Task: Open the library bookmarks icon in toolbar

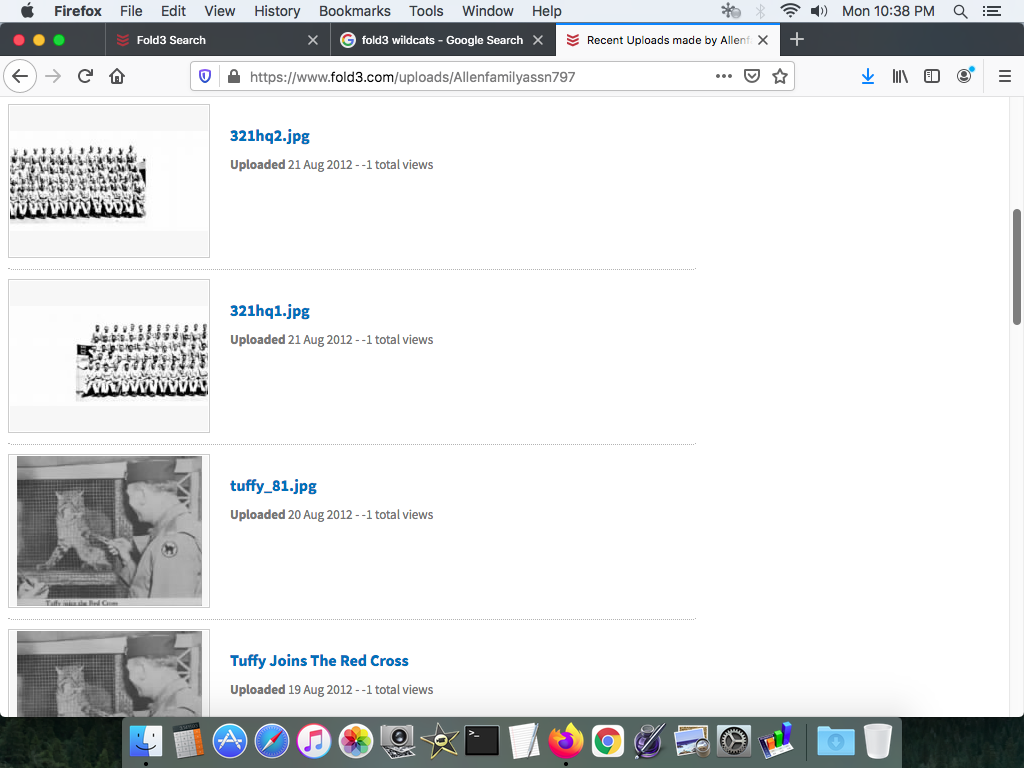Action: coord(900,76)
